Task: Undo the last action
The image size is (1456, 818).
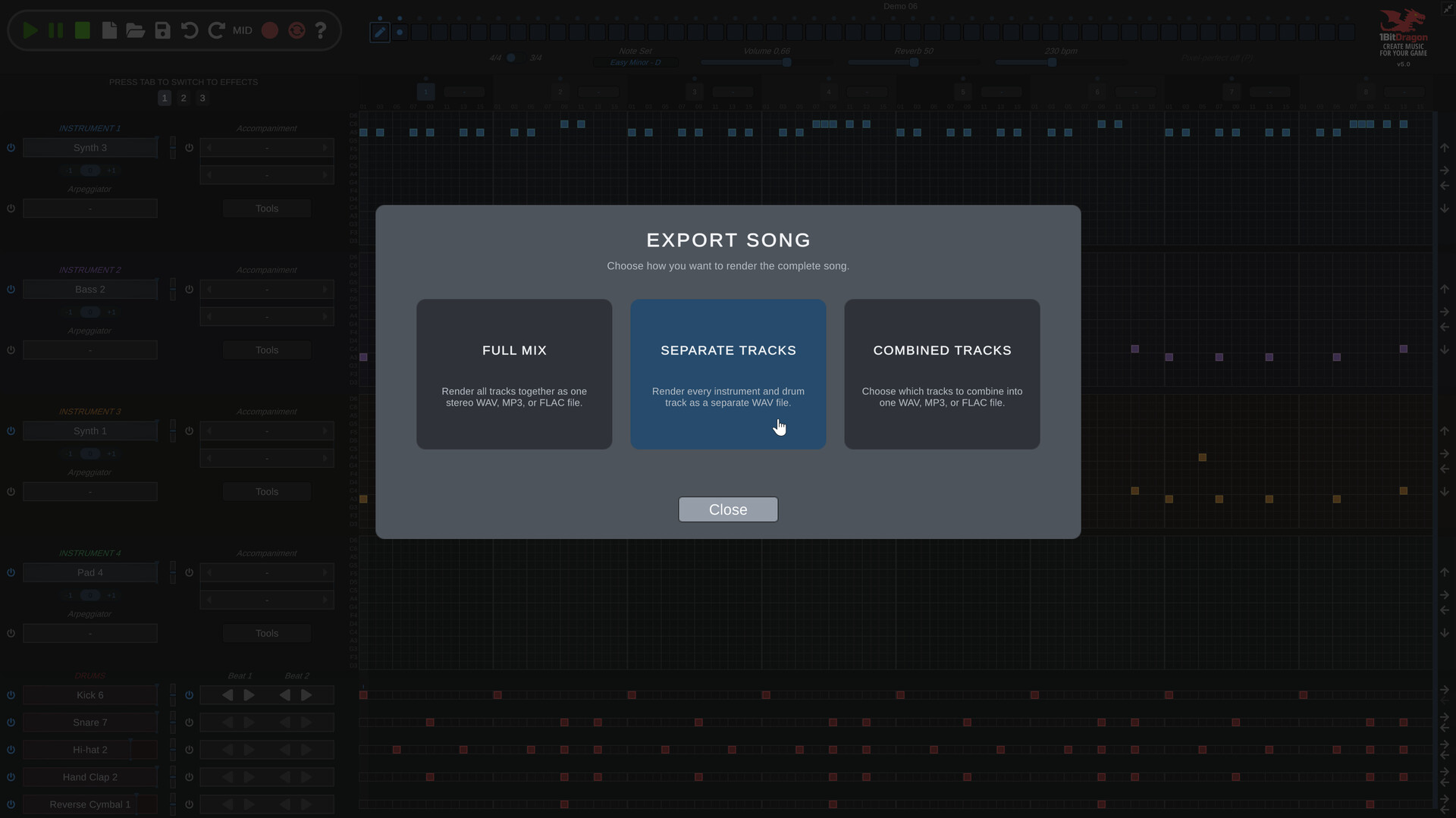Action: coord(190,30)
